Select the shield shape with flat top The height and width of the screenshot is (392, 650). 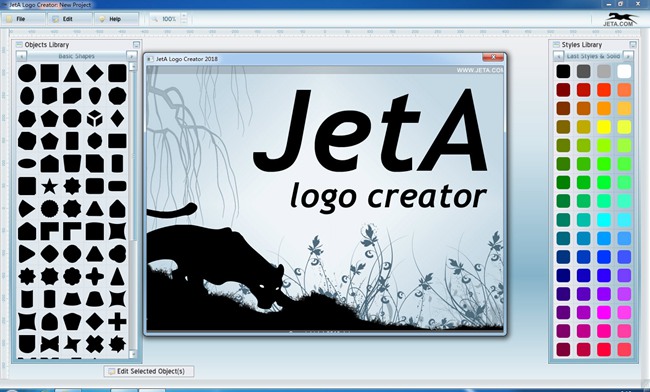coord(27,344)
